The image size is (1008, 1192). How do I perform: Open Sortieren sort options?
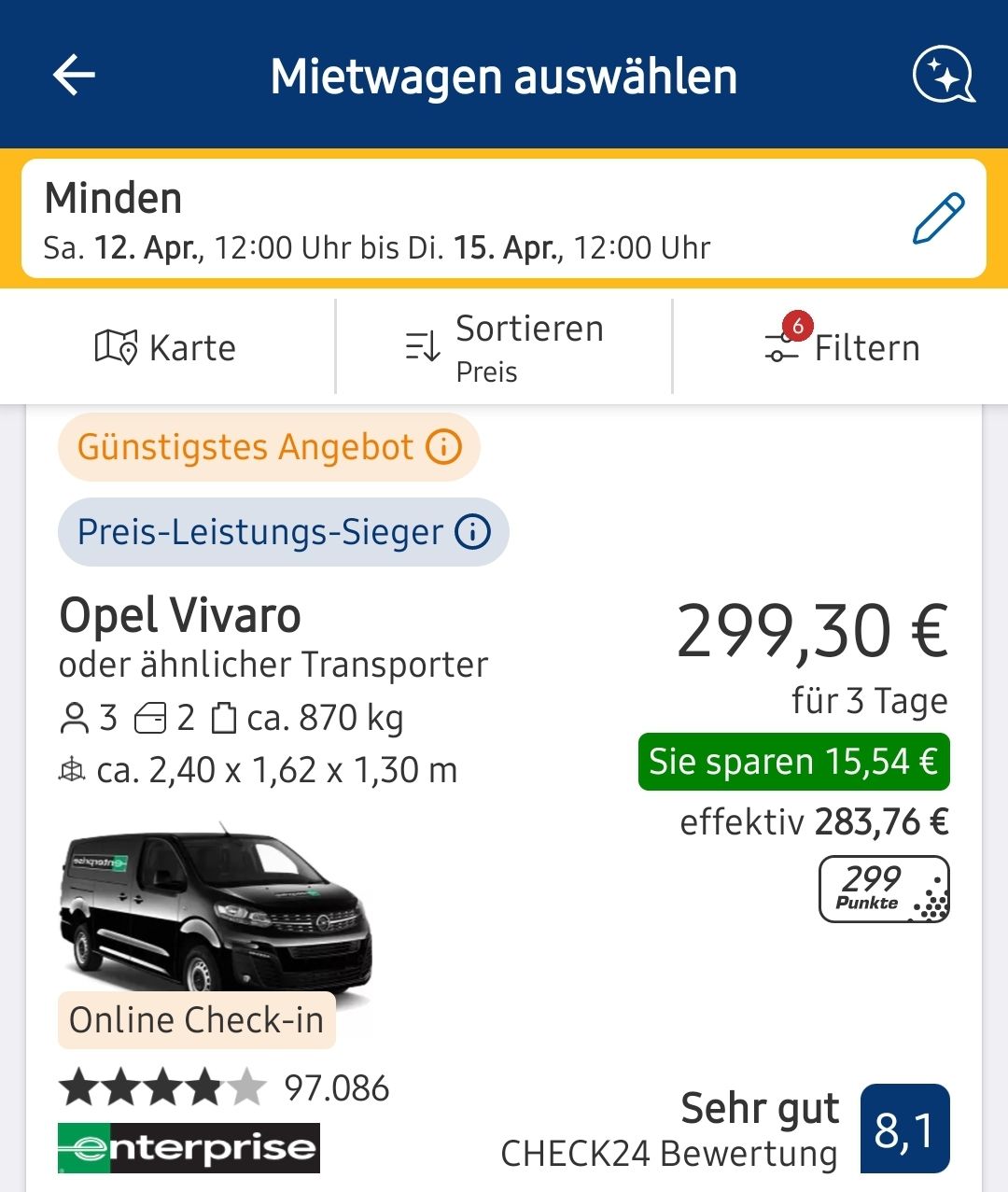pos(504,347)
